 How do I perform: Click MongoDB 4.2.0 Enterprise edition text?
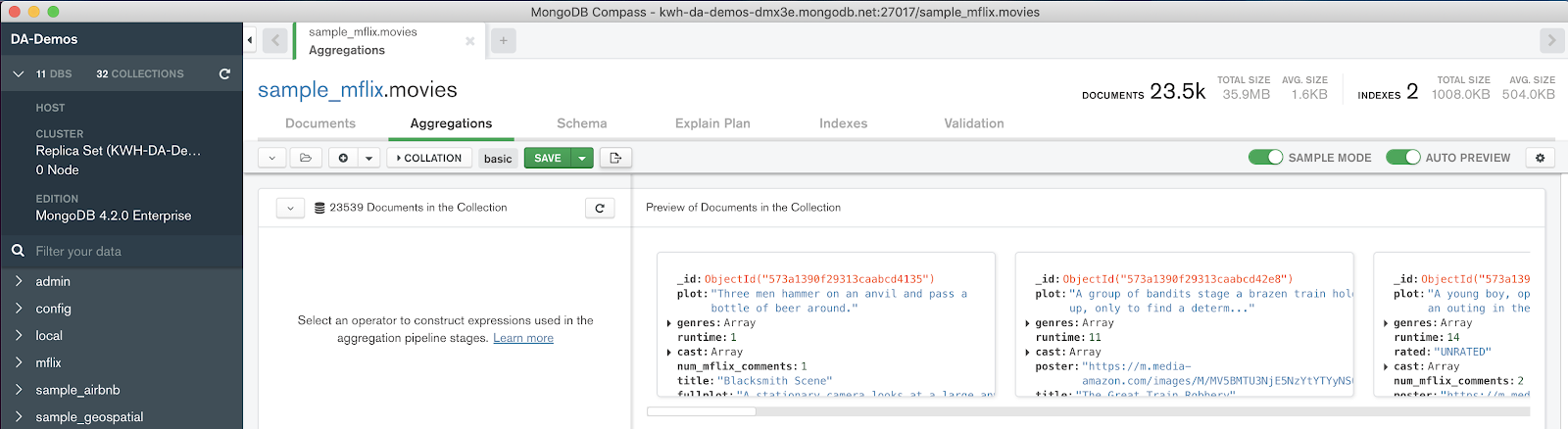tap(114, 215)
